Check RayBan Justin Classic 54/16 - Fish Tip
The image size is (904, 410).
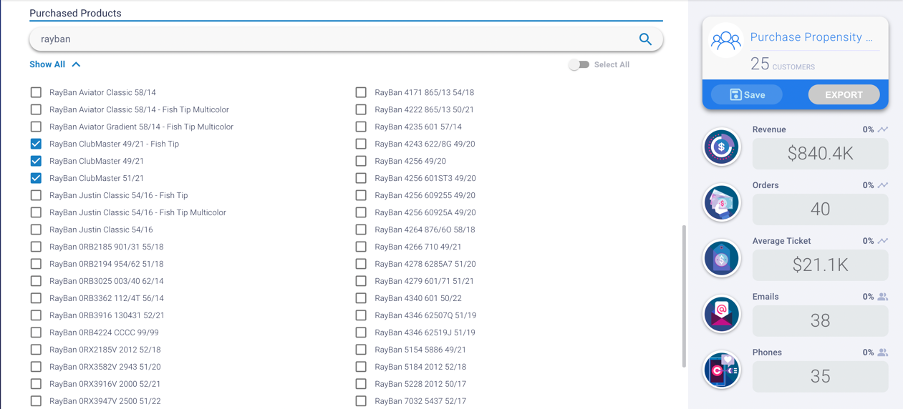[x=36, y=195]
